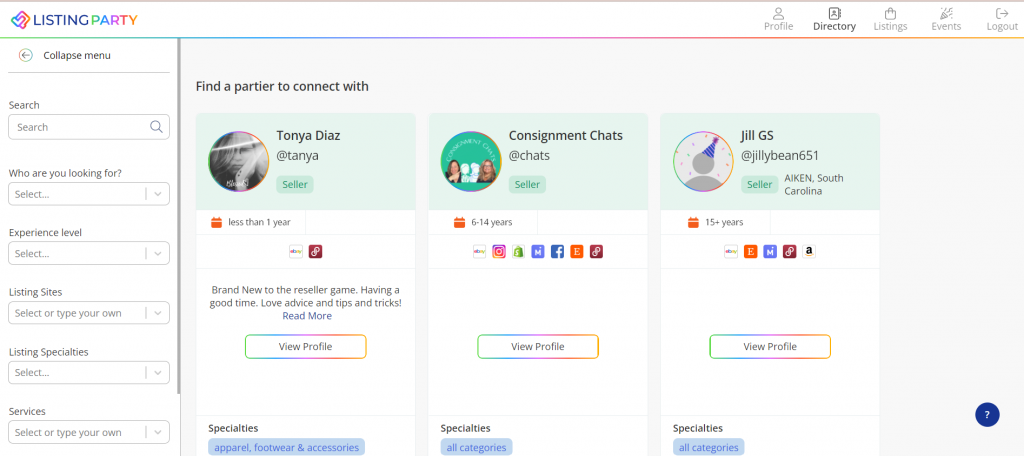Click the Collapse menu arrow icon
1024x456 pixels.
point(25,56)
